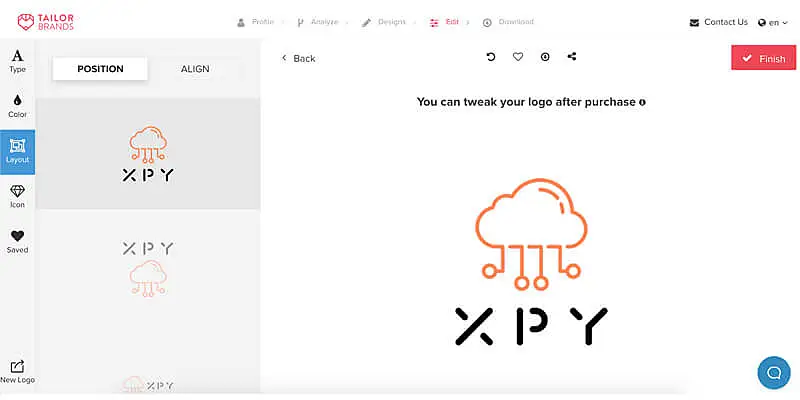Click the undo arrow icon
800x400 pixels.
pos(491,57)
